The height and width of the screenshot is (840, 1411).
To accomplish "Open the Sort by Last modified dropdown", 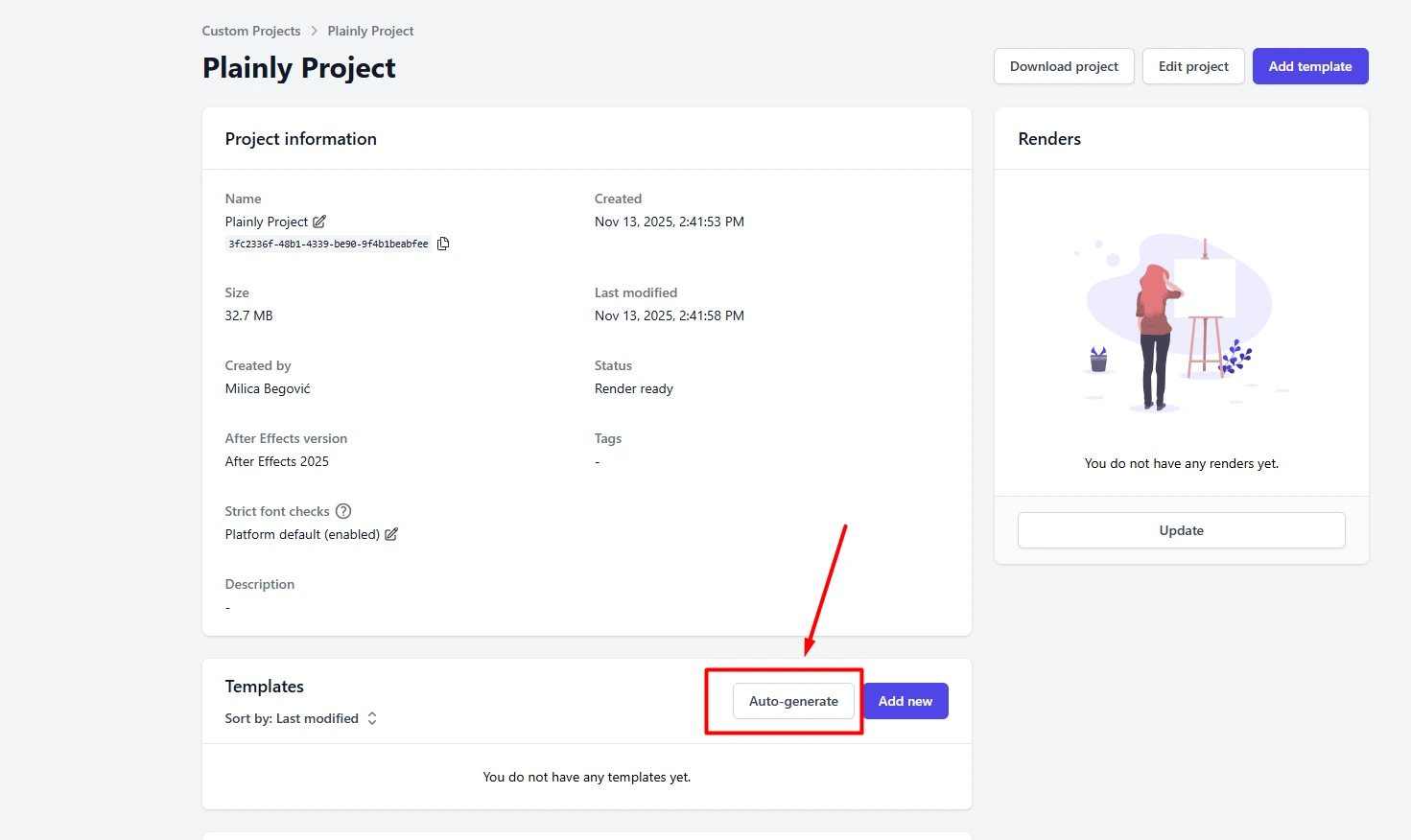I will tap(301, 718).
